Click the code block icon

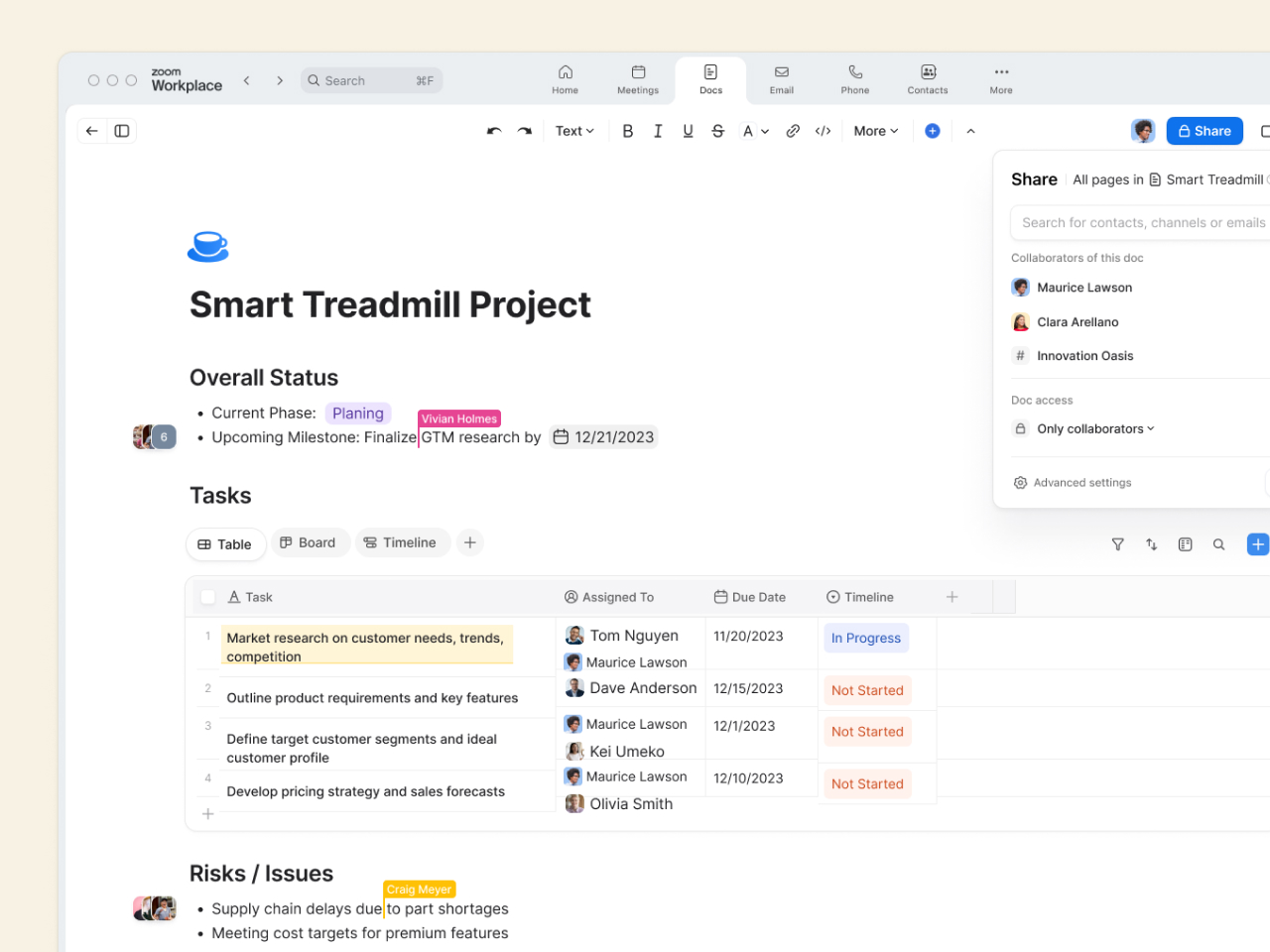(x=823, y=131)
